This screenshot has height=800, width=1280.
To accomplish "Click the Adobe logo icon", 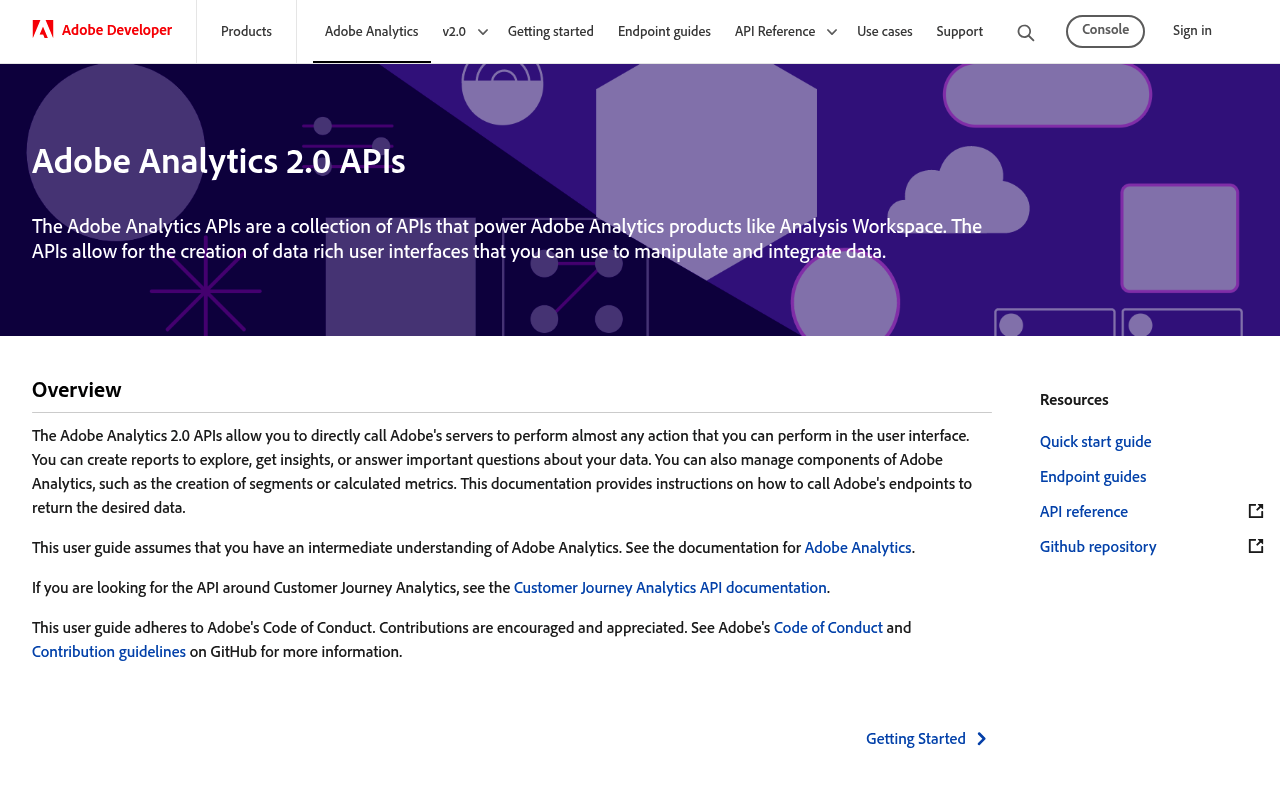I will [x=43, y=29].
